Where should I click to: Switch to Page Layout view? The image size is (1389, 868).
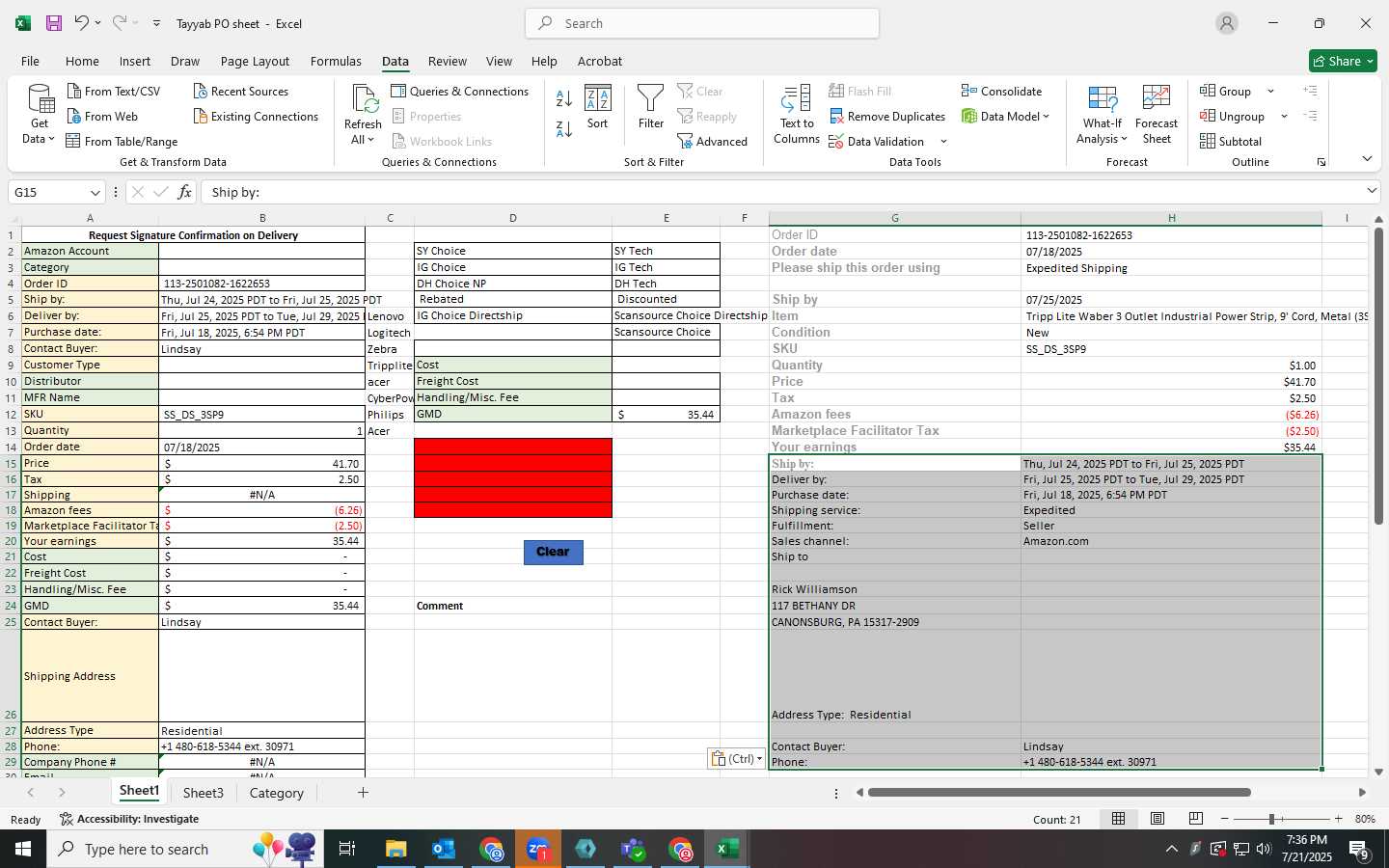tap(1157, 819)
